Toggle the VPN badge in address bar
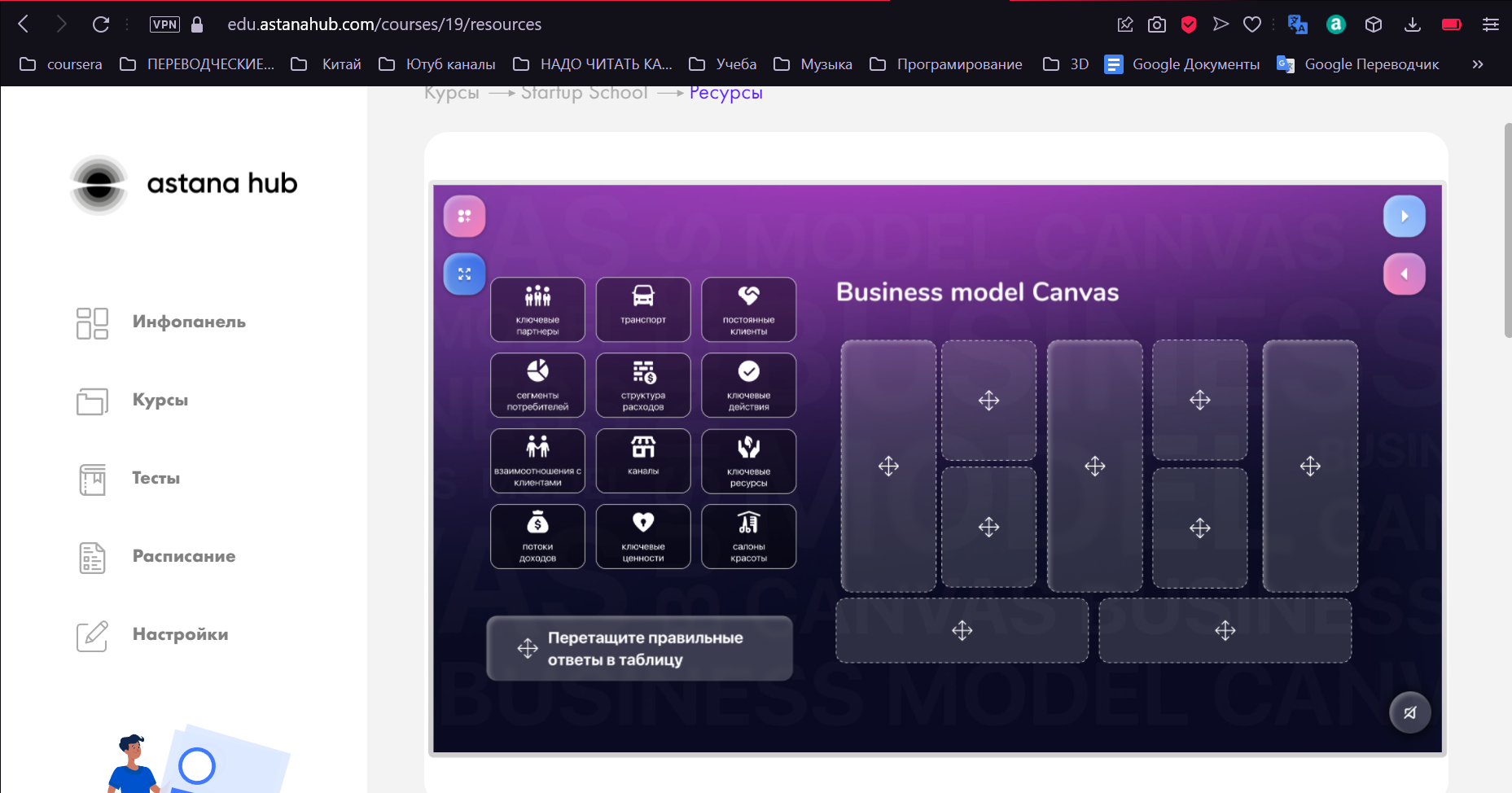Screen dimensions: 1512x793 coord(164,24)
